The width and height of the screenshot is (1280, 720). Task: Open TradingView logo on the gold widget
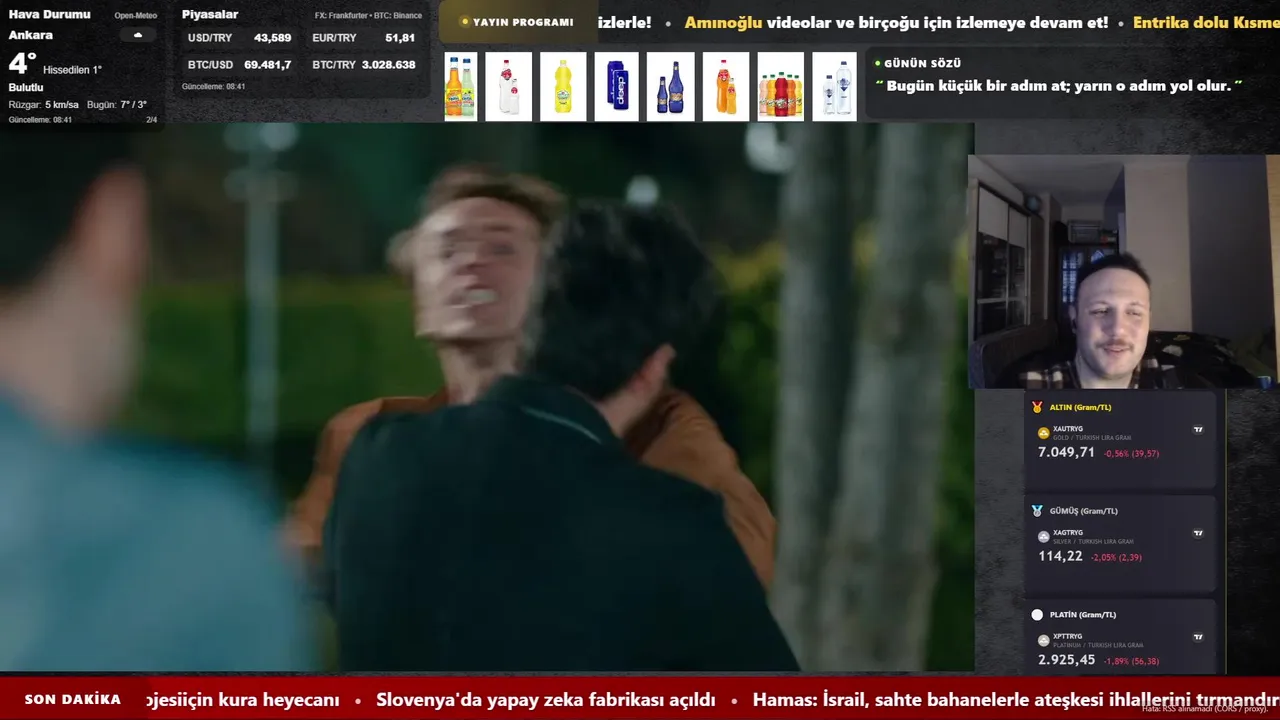click(x=1198, y=430)
